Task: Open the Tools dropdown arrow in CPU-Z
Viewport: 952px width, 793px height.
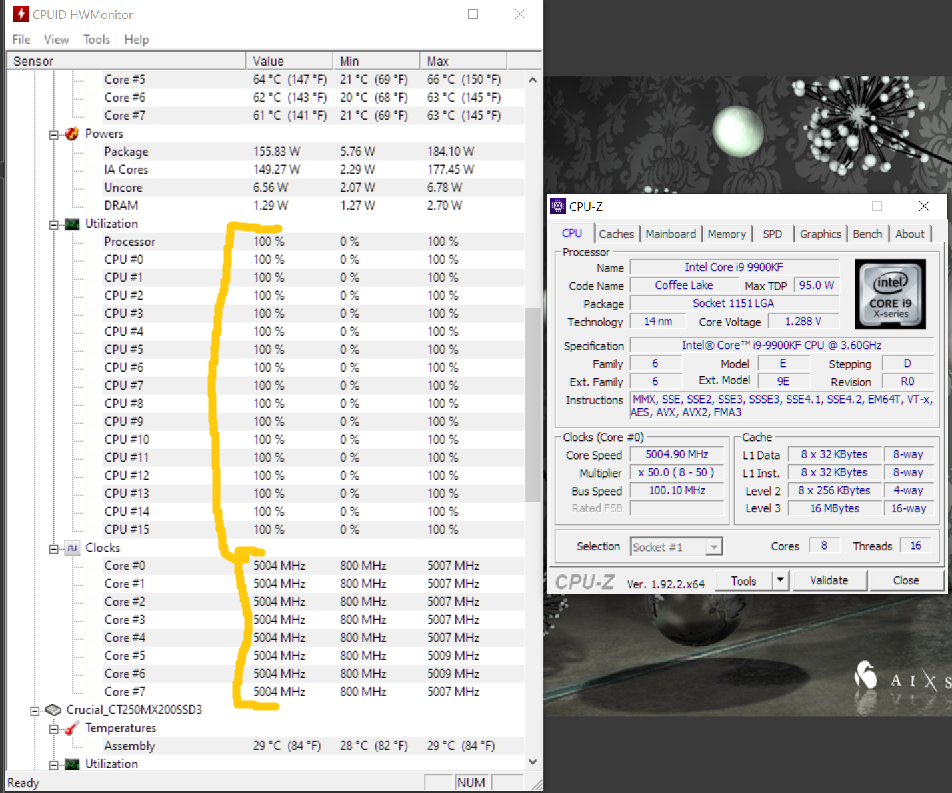Action: [x=780, y=580]
